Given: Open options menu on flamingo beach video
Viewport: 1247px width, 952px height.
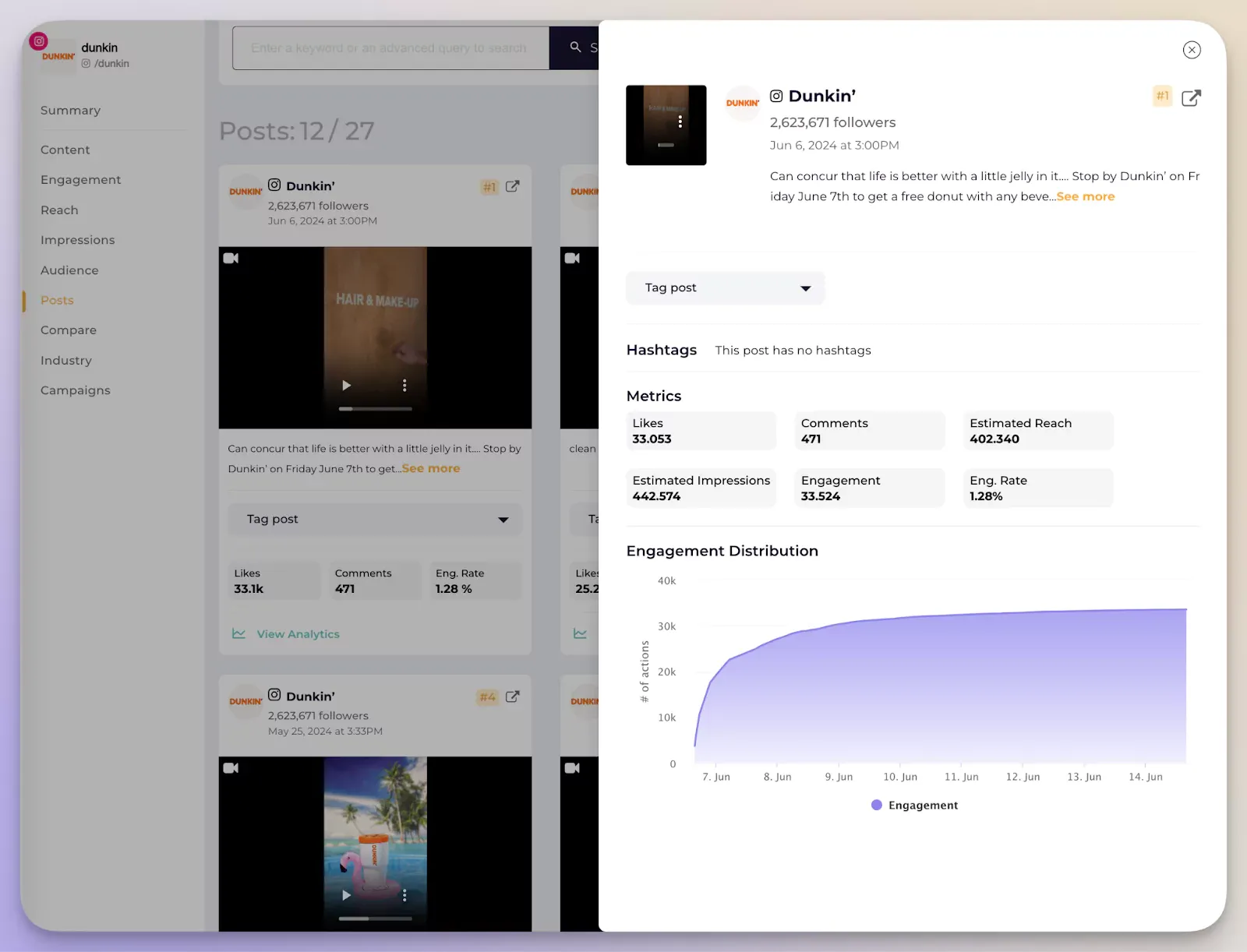Looking at the screenshot, I should click(404, 896).
